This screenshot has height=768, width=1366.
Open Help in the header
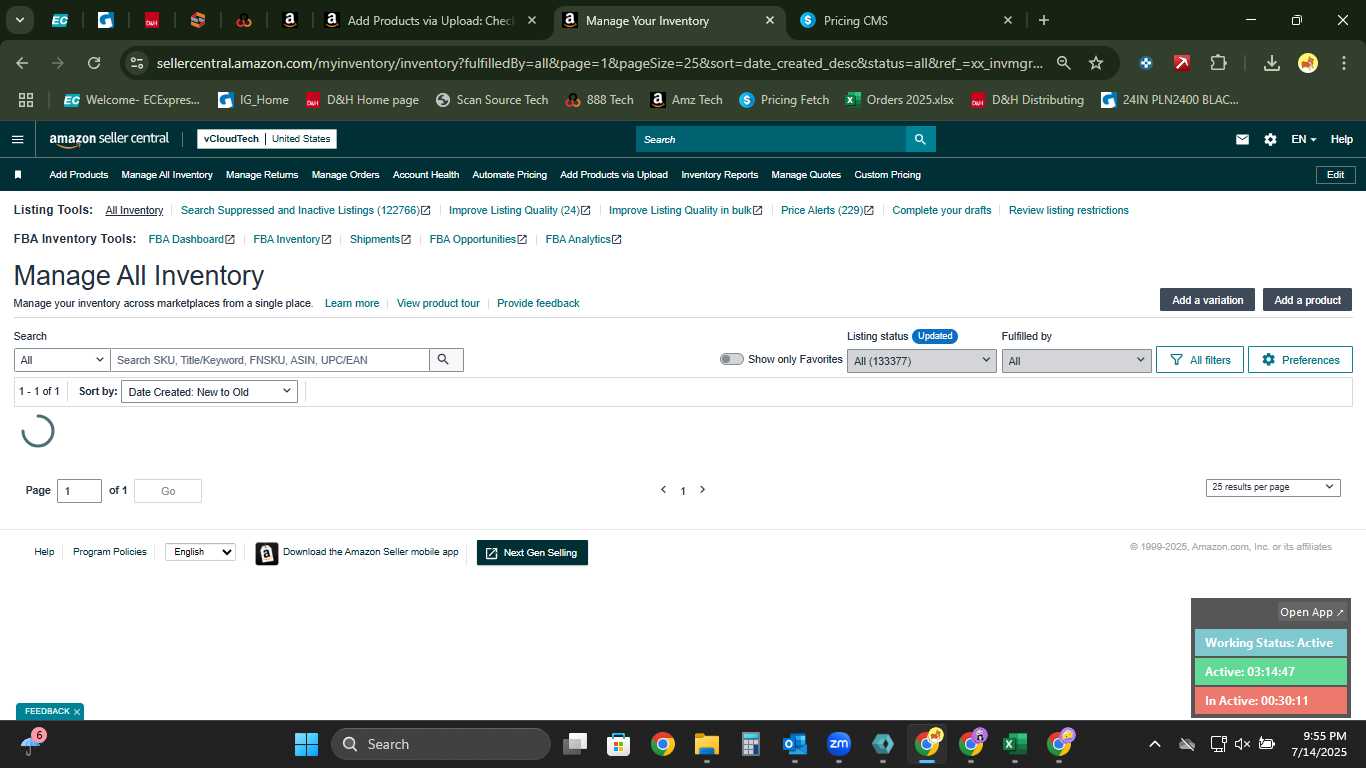[x=1341, y=139]
